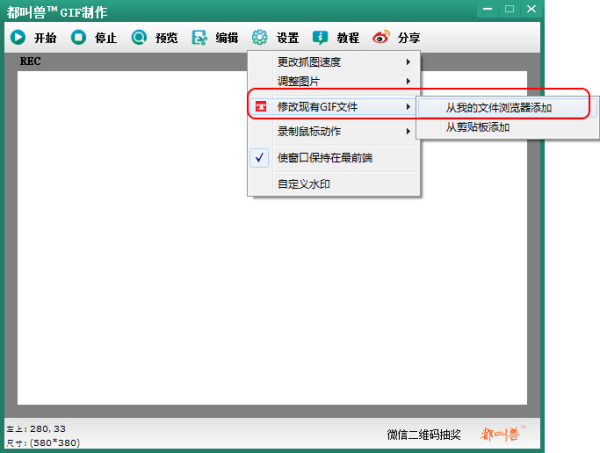The image size is (600, 453).
Task: Click the 编辑 label in toolbar
Action: 227,38
